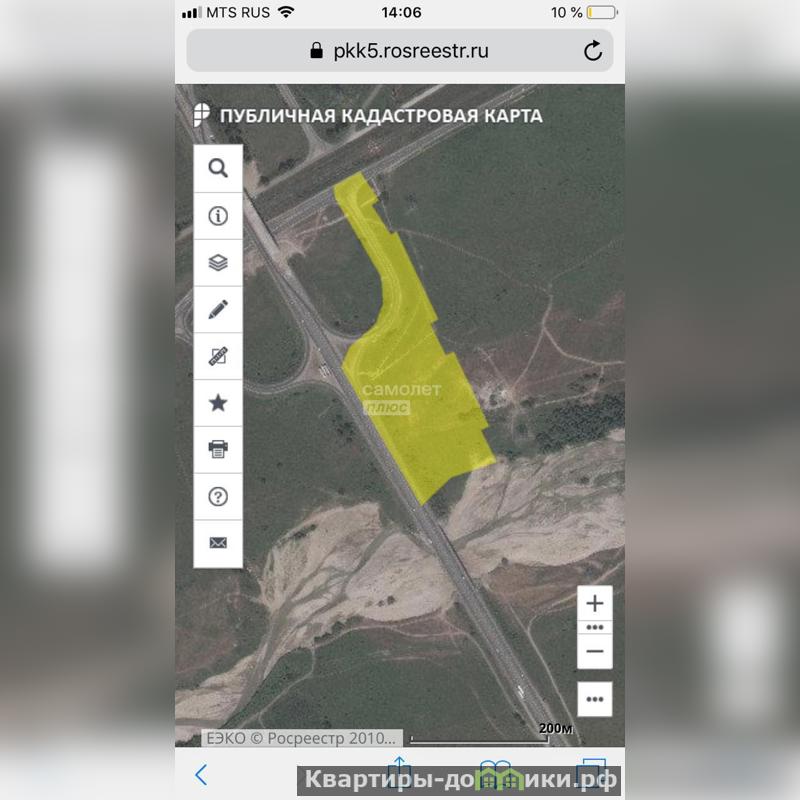Zoom in with the plus button
Screen dimensions: 800x800
click(x=595, y=603)
